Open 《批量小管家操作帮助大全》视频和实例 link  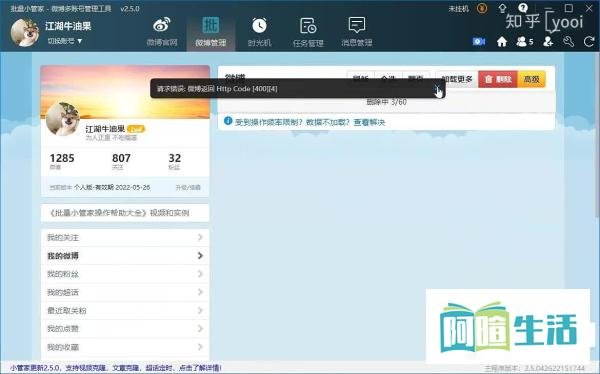pos(119,213)
